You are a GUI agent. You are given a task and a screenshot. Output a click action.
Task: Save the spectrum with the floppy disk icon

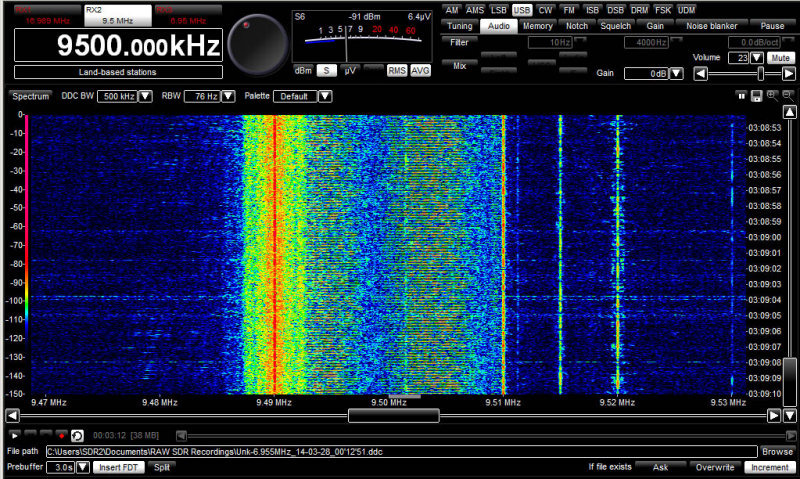point(757,96)
